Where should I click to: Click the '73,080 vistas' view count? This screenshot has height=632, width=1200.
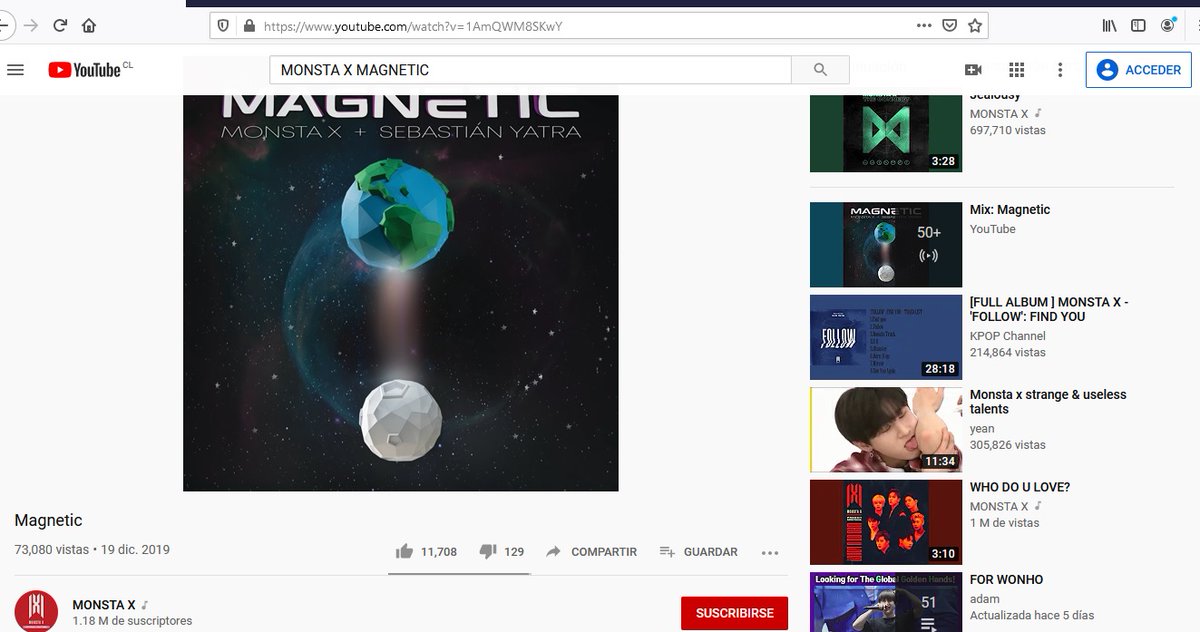51,550
